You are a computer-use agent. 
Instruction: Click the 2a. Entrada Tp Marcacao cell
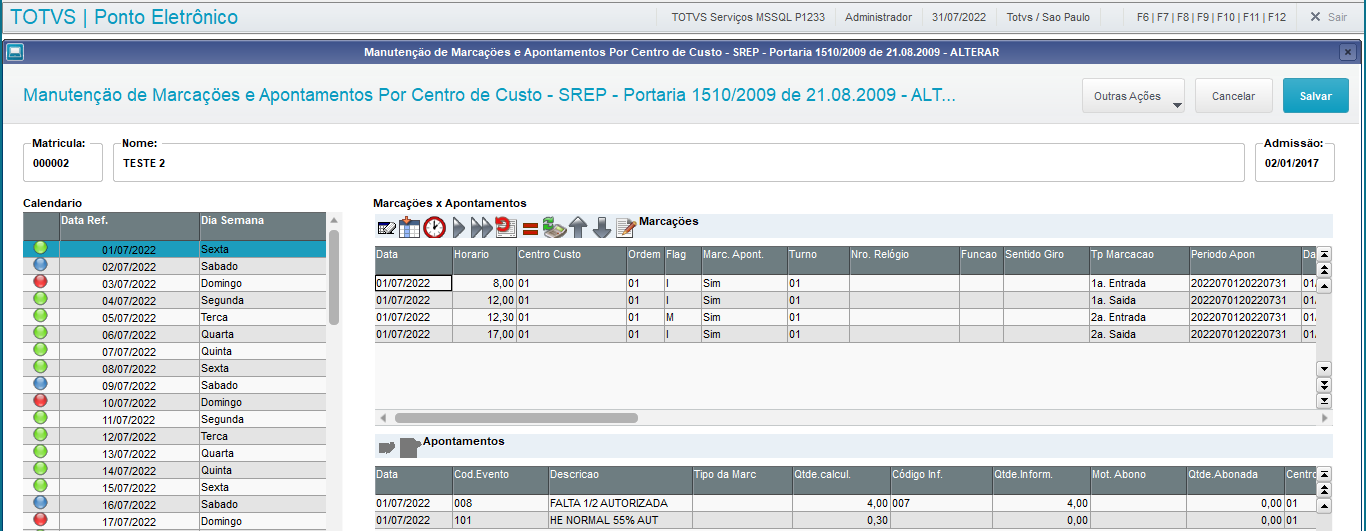[1139, 317]
